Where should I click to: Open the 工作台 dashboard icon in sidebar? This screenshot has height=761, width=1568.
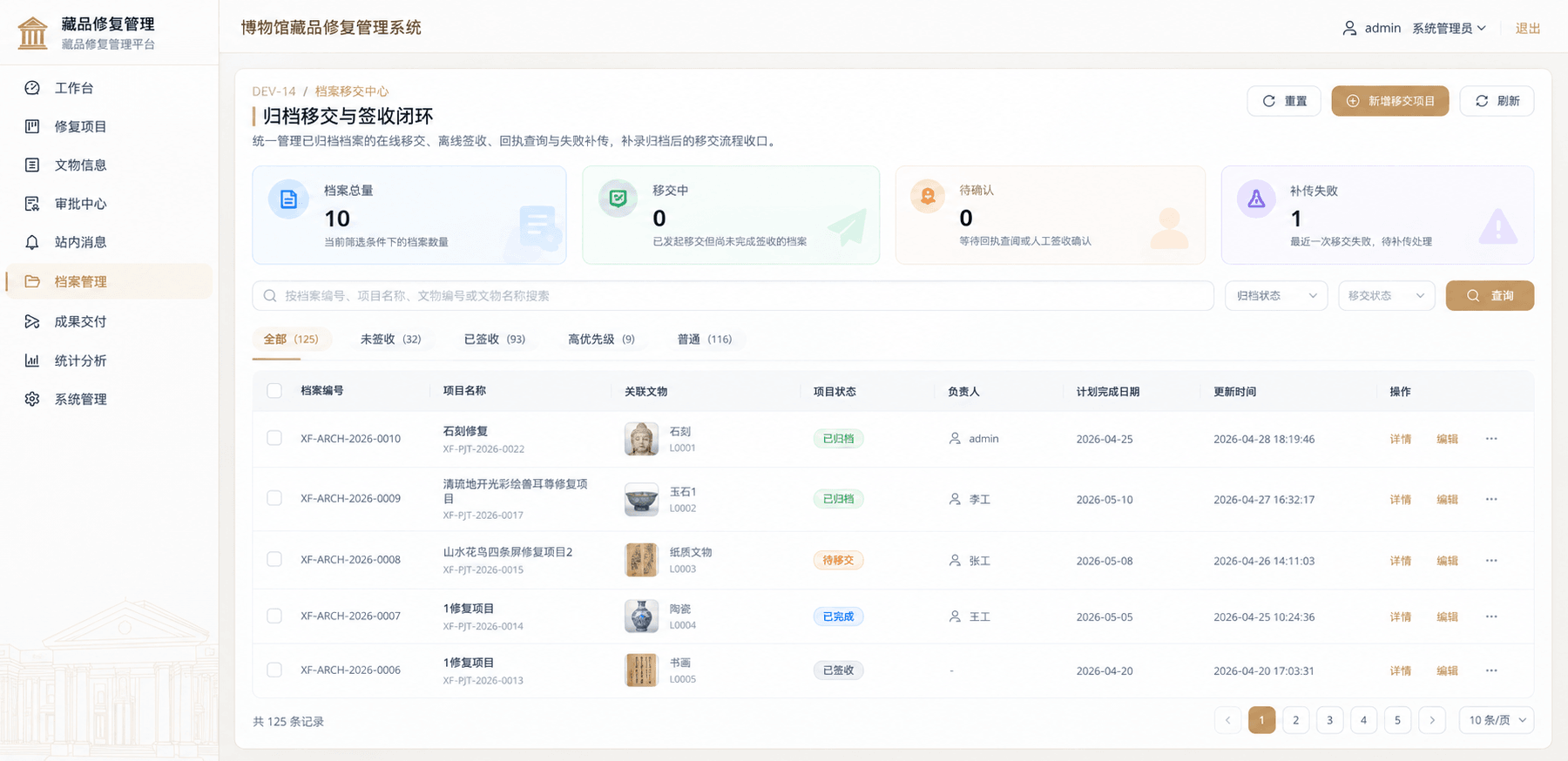32,88
